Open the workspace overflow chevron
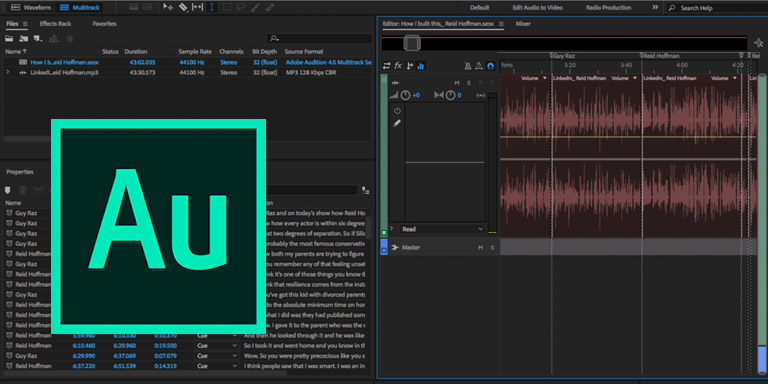 click(655, 7)
